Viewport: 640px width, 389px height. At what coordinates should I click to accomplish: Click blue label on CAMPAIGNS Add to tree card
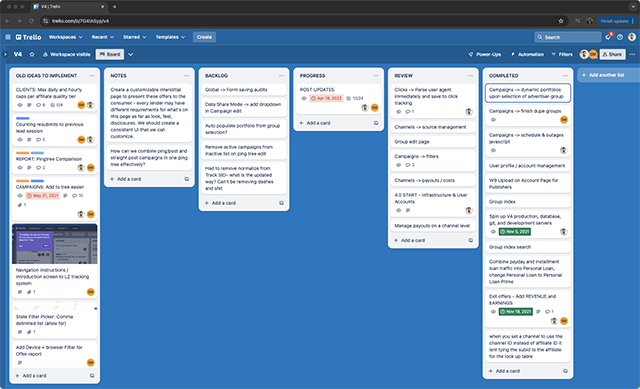[37, 181]
